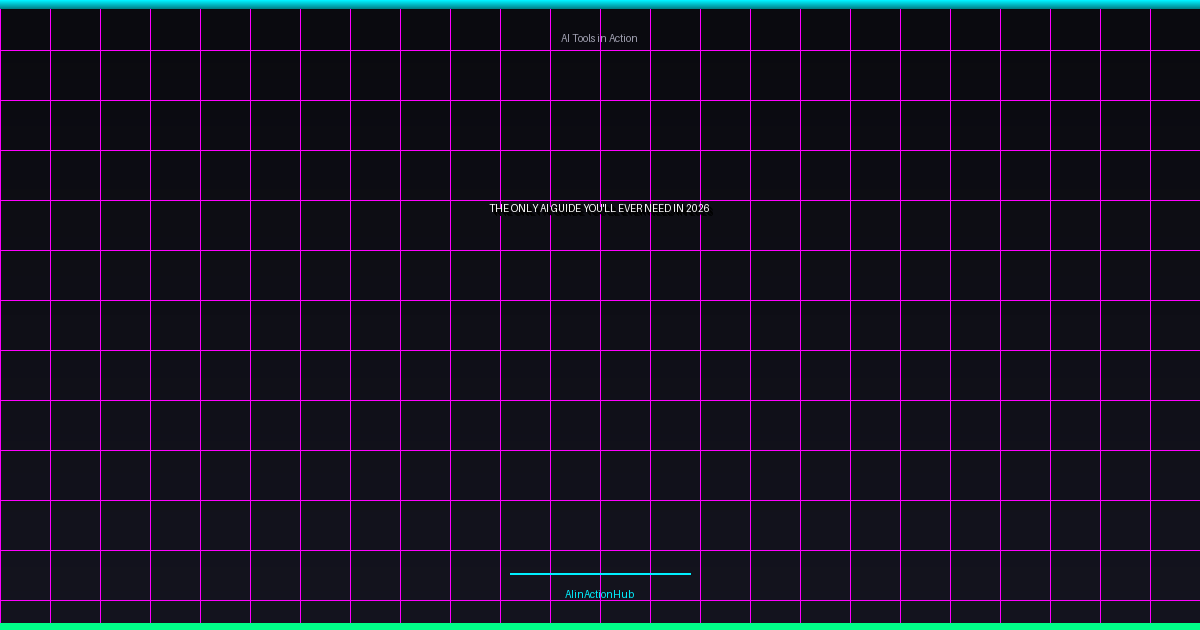
Task: Click the word "YOU'LL" in the headline
Action: 599,208
